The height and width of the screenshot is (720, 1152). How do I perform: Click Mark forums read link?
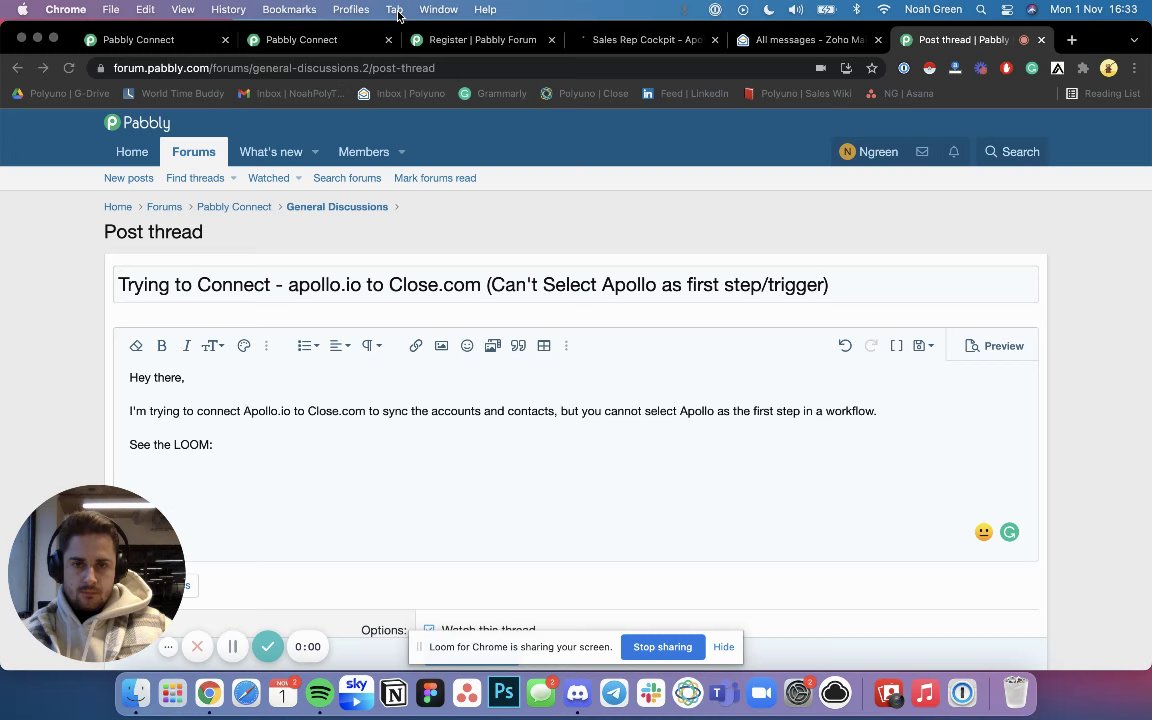pyautogui.click(x=435, y=178)
